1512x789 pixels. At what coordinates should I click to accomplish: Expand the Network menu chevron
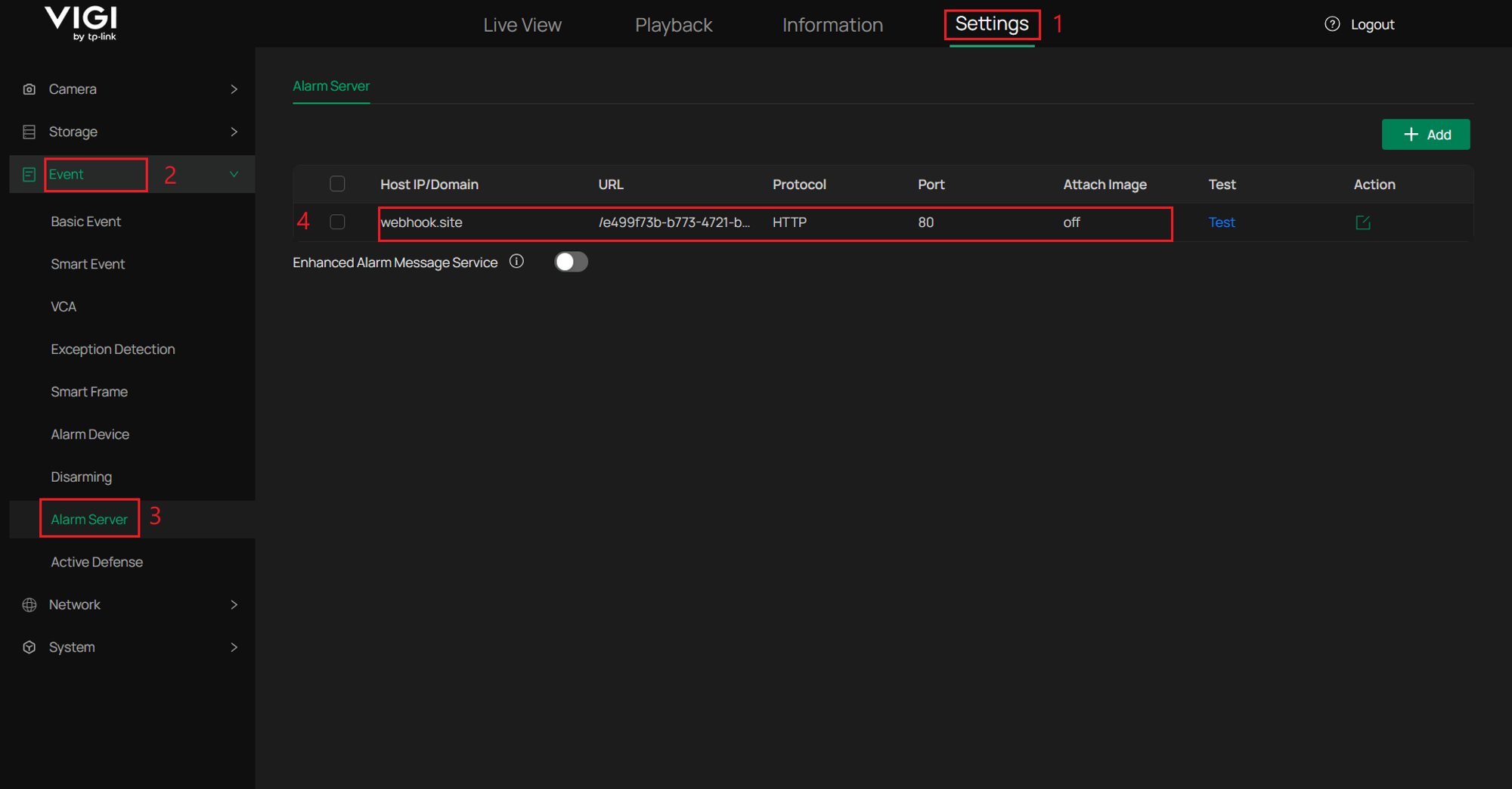coord(234,605)
